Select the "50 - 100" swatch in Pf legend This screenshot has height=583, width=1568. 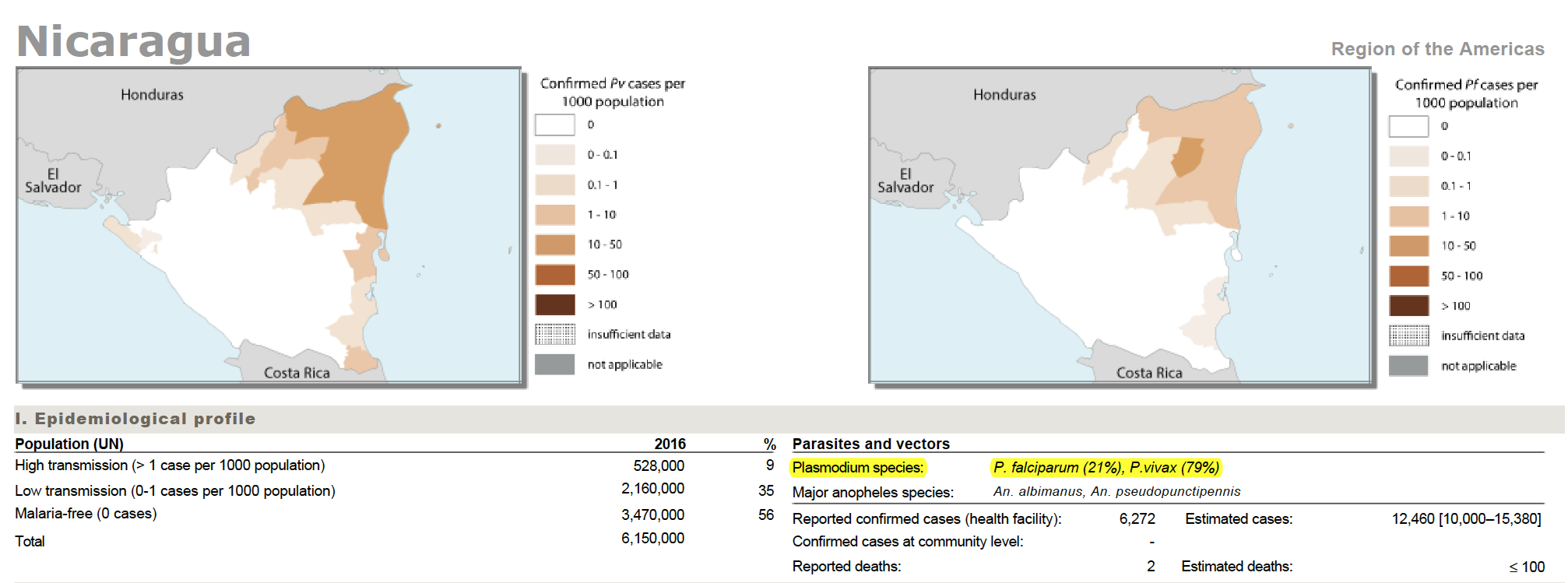pyautogui.click(x=1408, y=276)
